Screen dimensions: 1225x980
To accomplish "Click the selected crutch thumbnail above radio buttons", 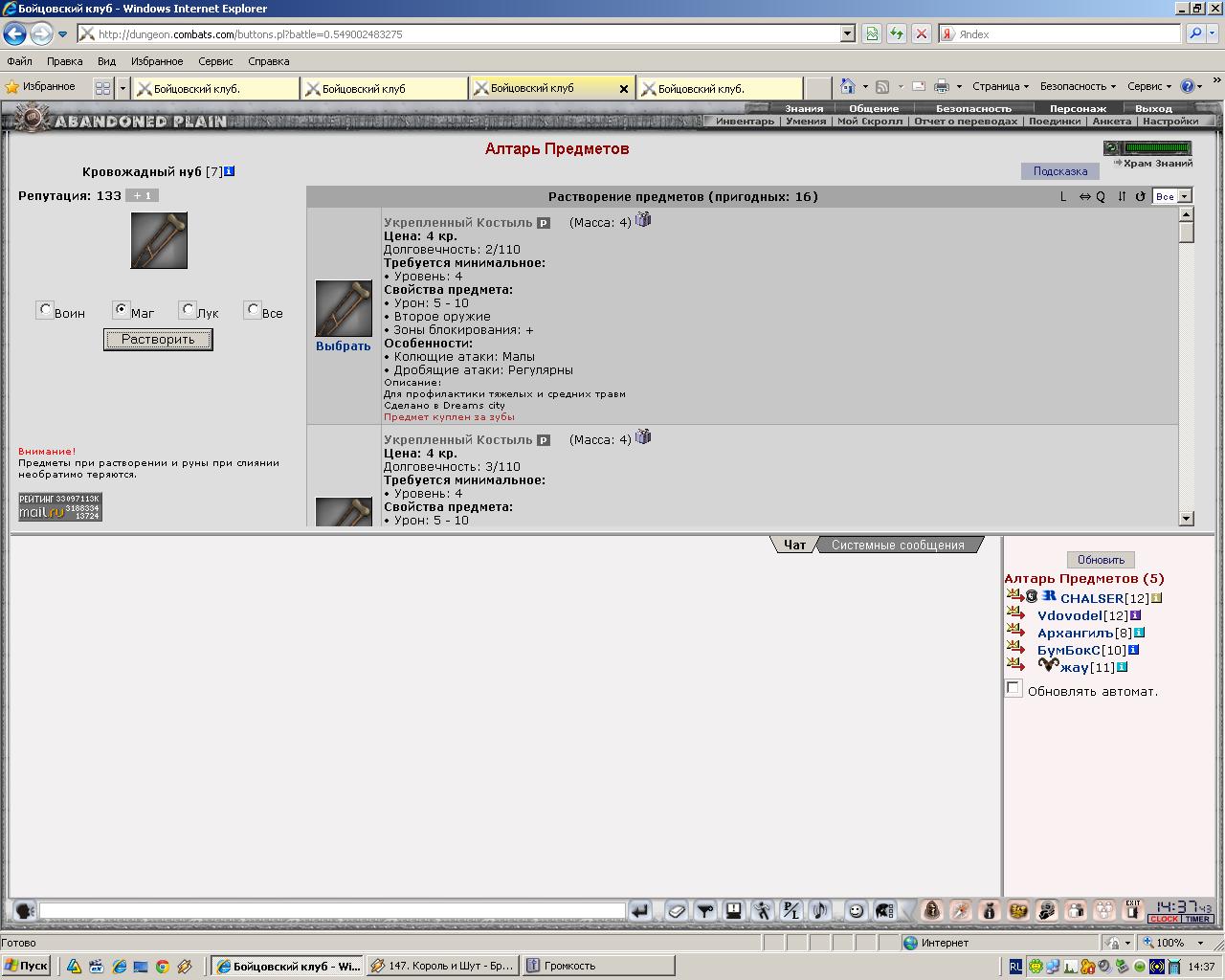I will [x=159, y=240].
